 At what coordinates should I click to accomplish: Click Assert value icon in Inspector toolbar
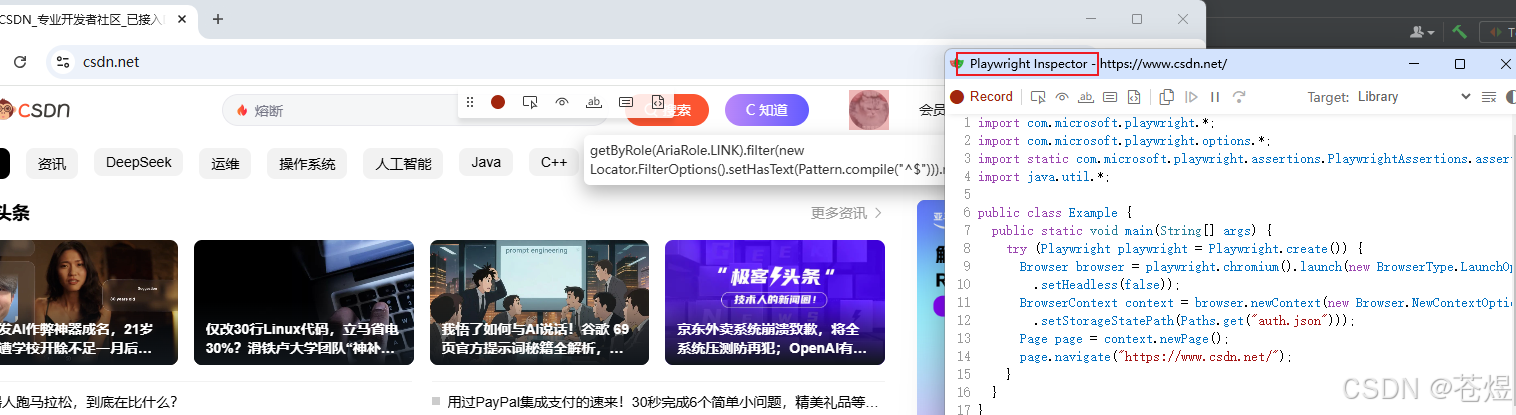(1110, 97)
